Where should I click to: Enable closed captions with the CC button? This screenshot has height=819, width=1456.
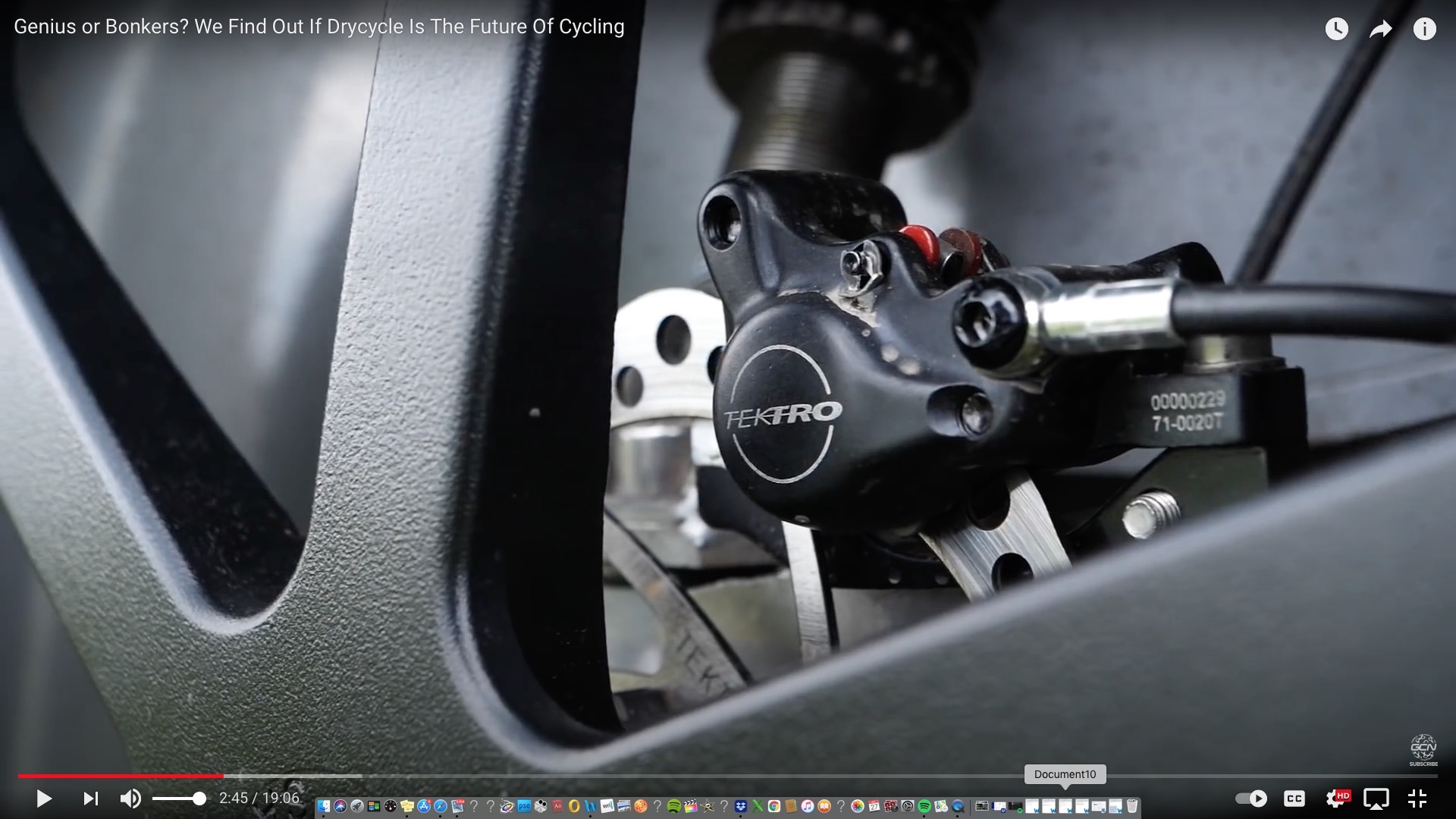(1294, 798)
